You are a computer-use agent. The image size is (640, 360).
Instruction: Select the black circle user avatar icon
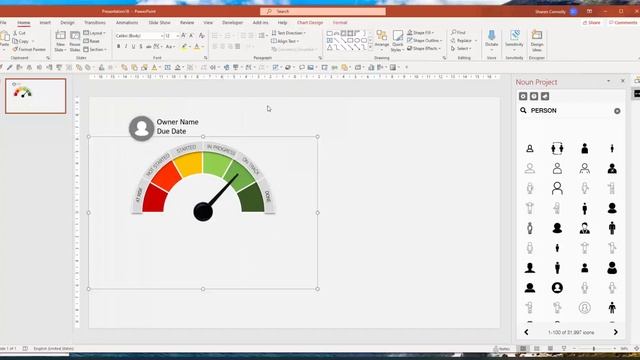(557, 288)
